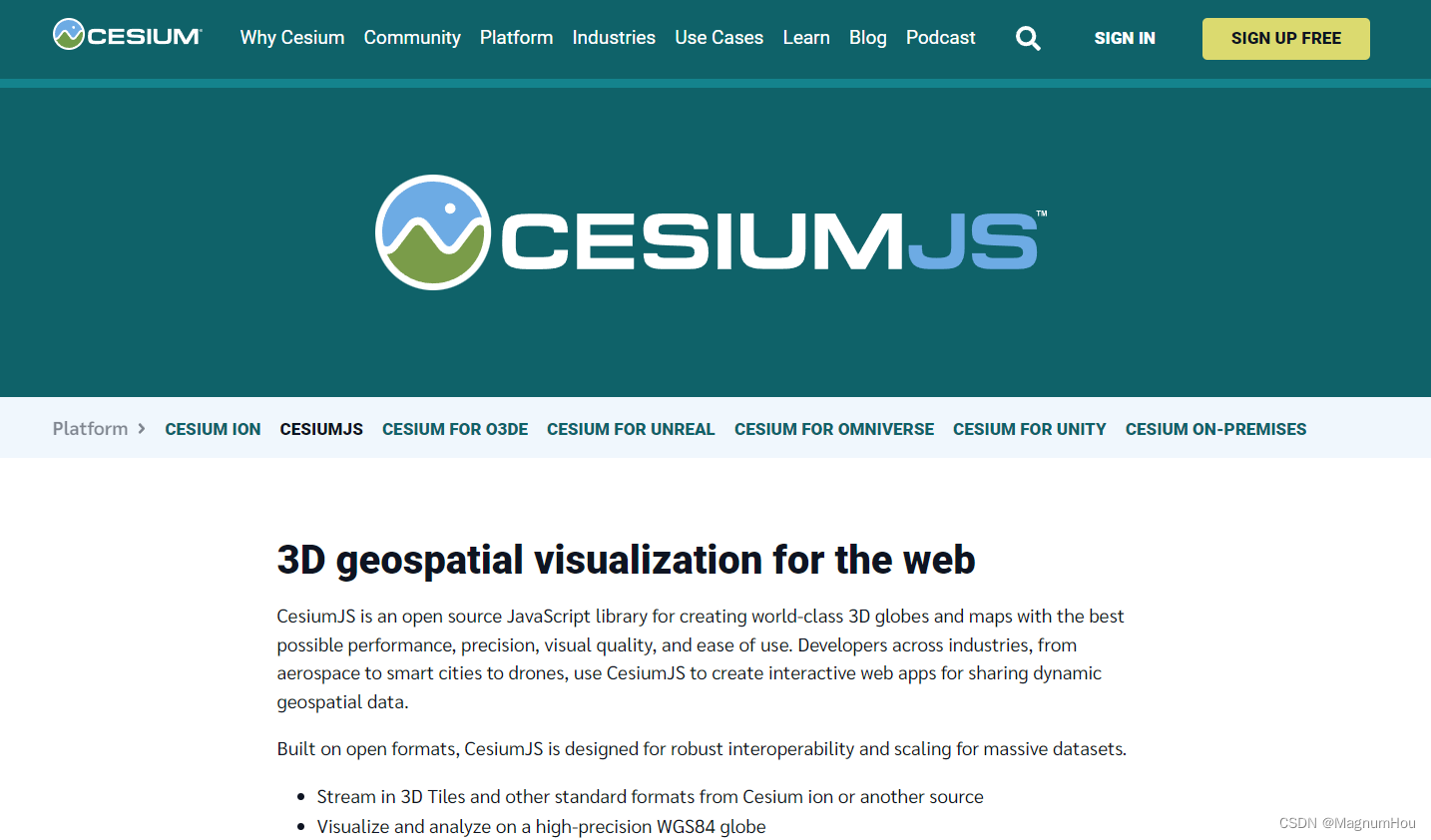The height and width of the screenshot is (840, 1431).
Task: Switch to the CESIUM ION tab
Action: pyautogui.click(x=213, y=429)
